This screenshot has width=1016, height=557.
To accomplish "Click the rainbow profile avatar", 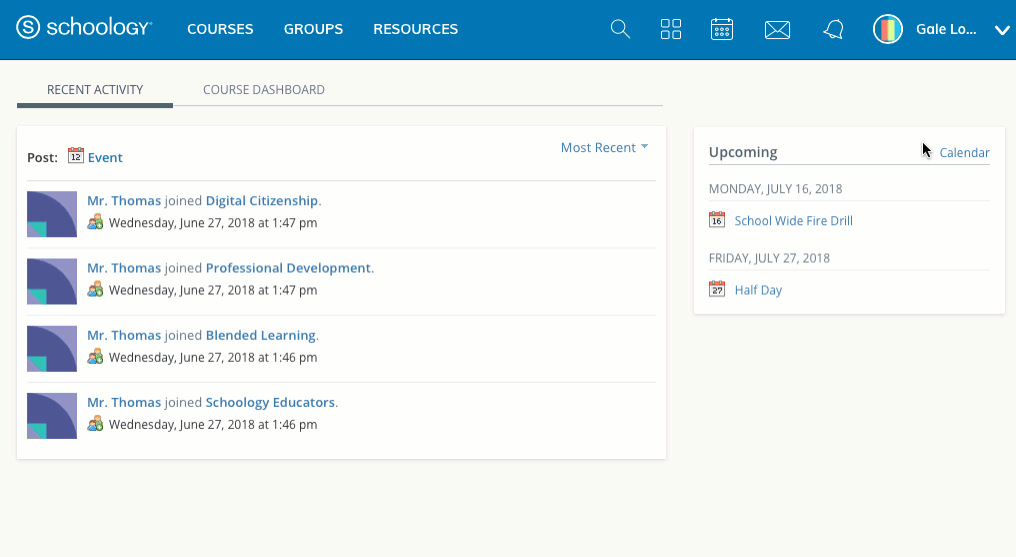I will (888, 30).
